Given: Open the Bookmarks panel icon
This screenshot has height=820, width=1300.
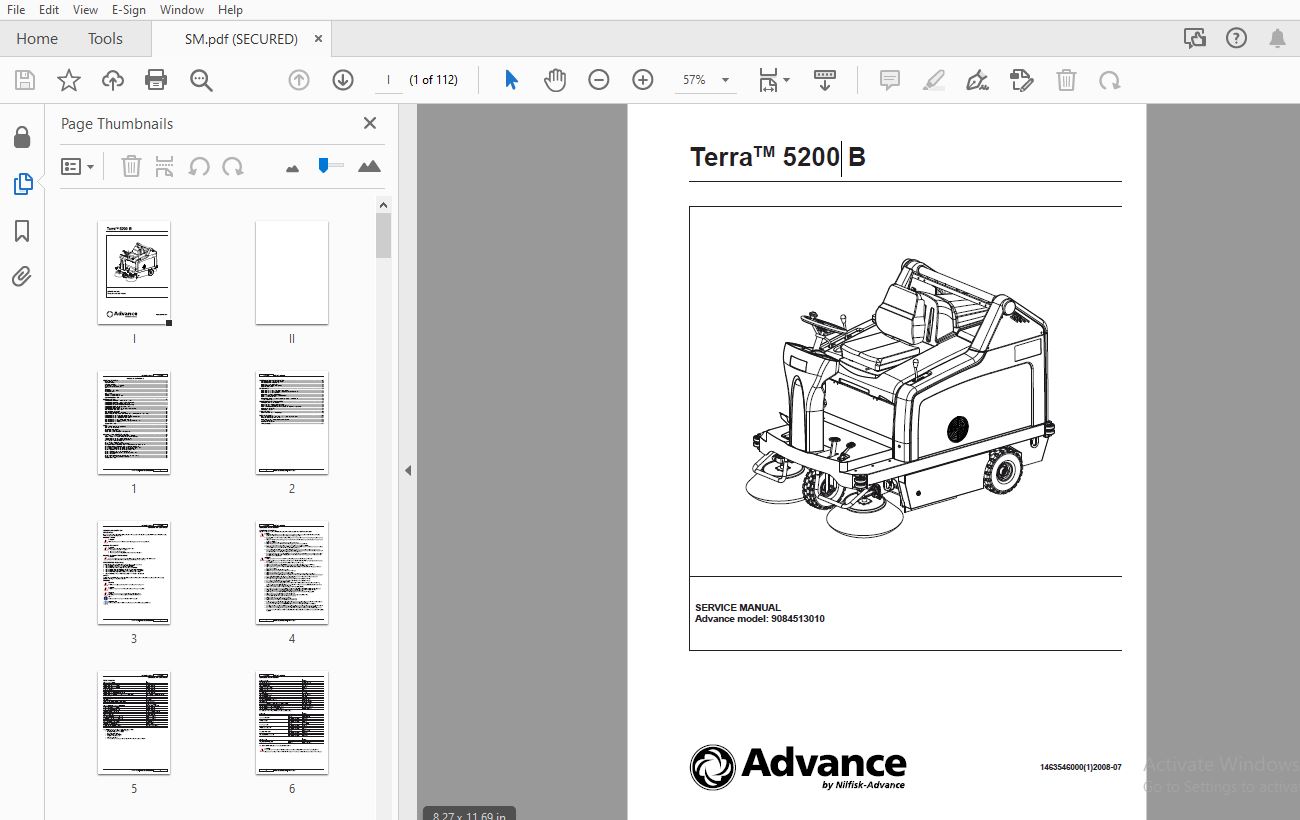Looking at the screenshot, I should click(22, 231).
